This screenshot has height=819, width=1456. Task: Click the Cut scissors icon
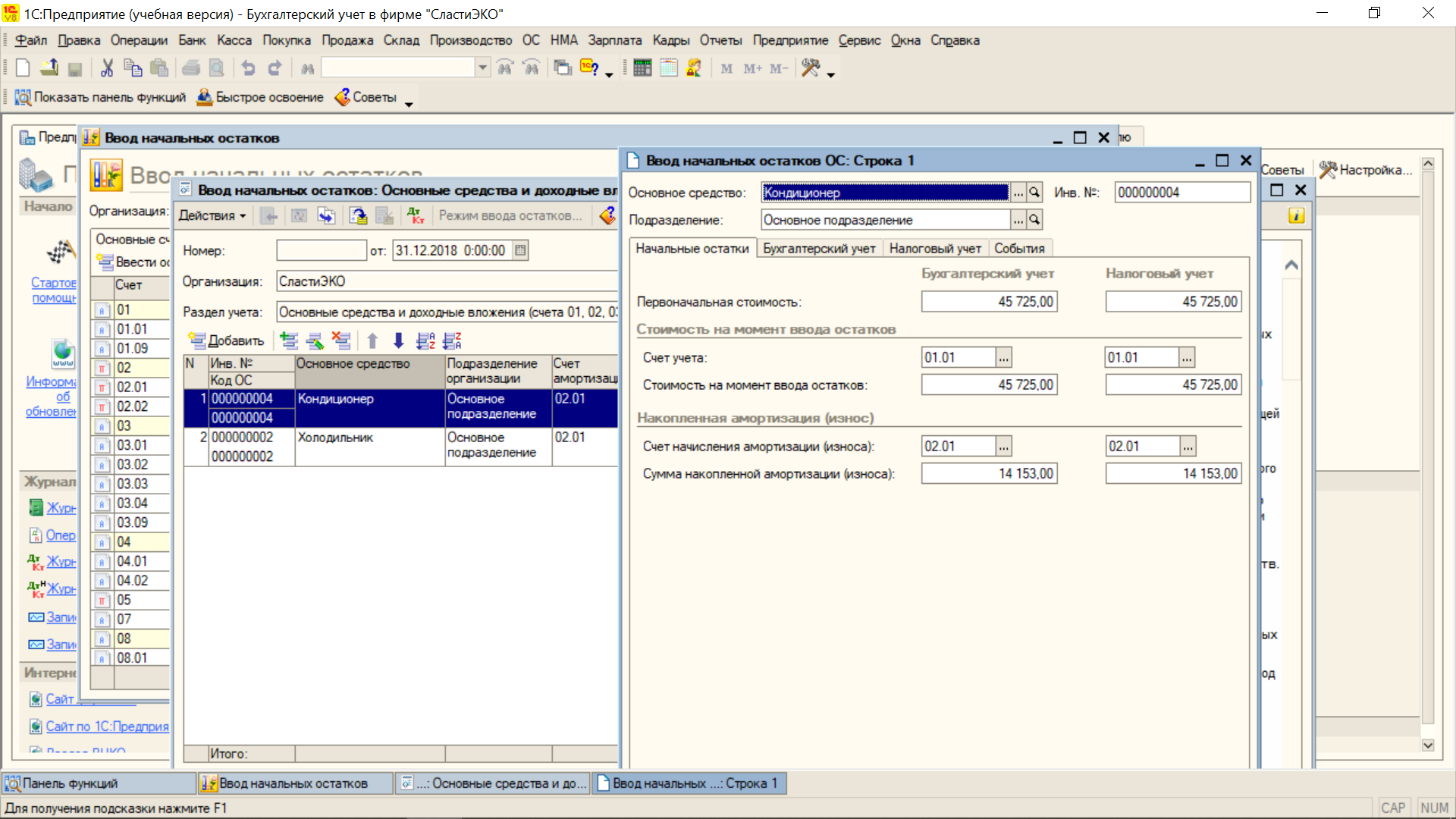point(107,68)
